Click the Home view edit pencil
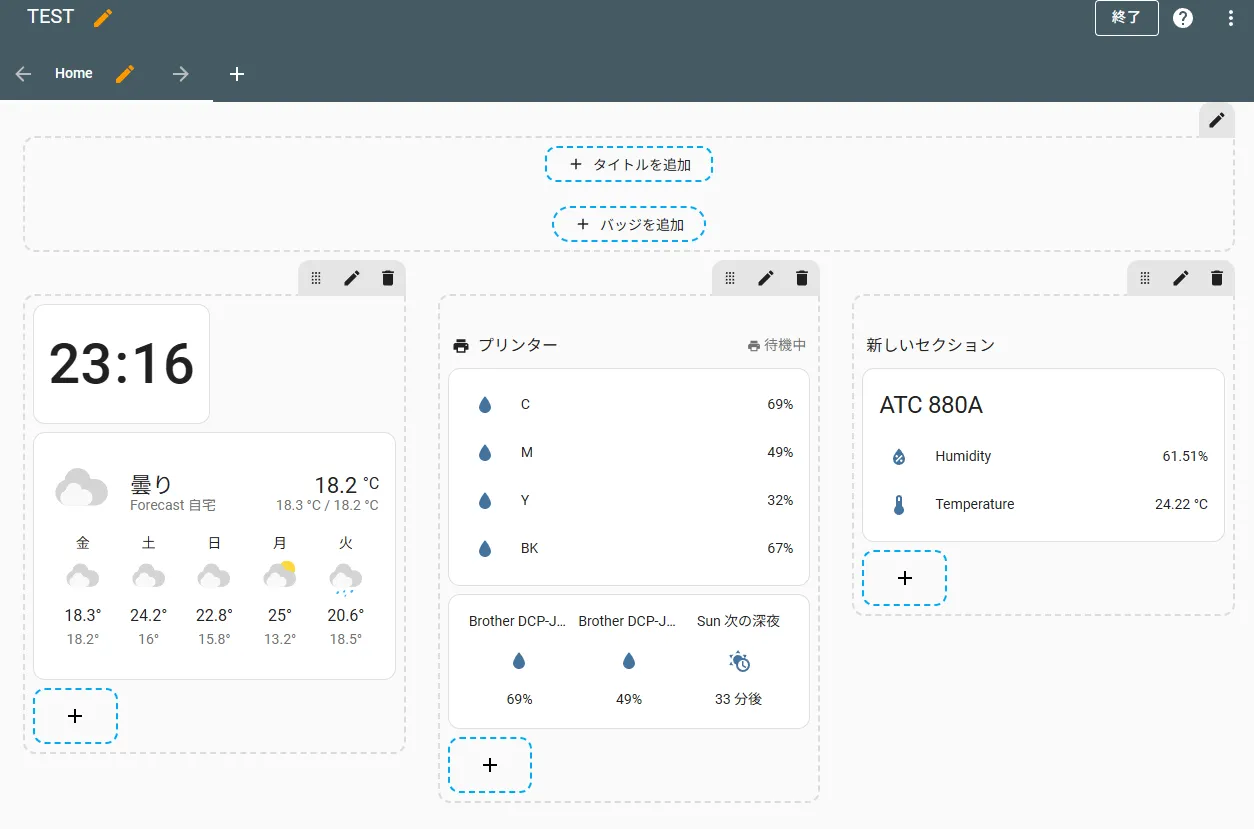1254x829 pixels. click(125, 73)
